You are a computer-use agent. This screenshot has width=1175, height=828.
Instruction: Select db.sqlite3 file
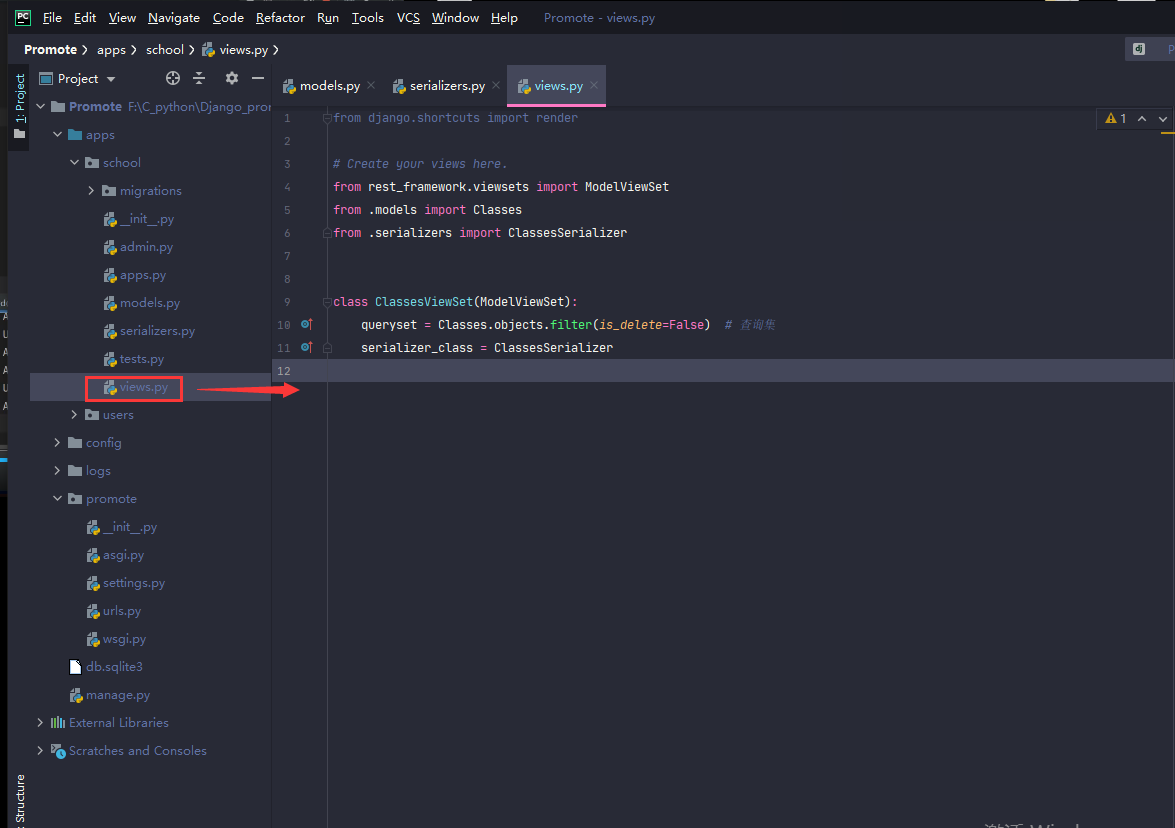click(106, 666)
